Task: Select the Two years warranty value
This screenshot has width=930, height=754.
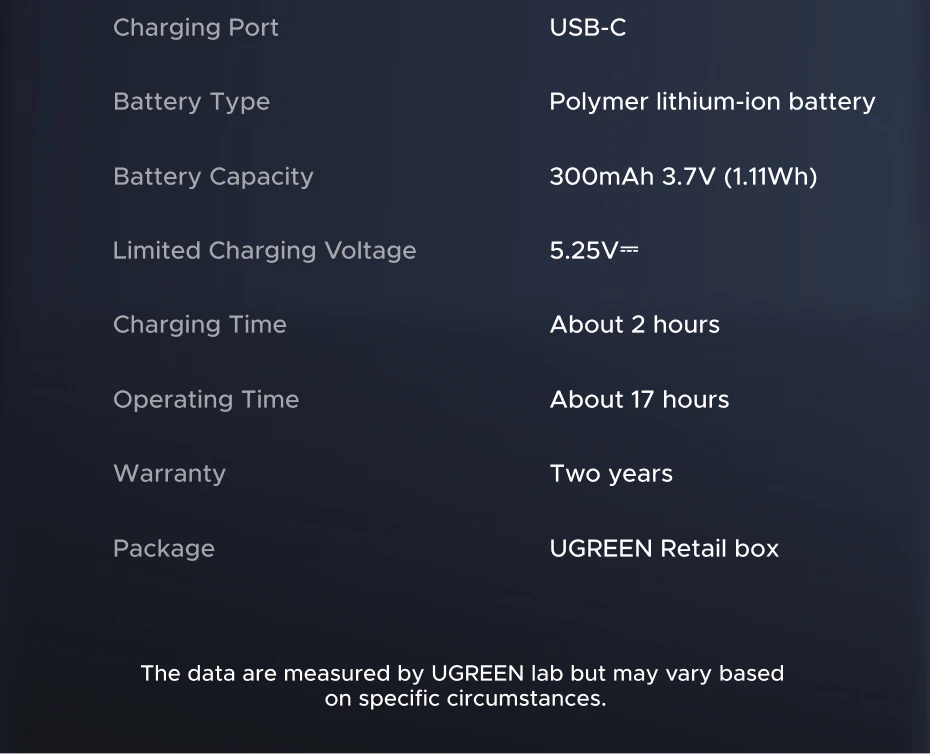Action: pyautogui.click(x=611, y=474)
